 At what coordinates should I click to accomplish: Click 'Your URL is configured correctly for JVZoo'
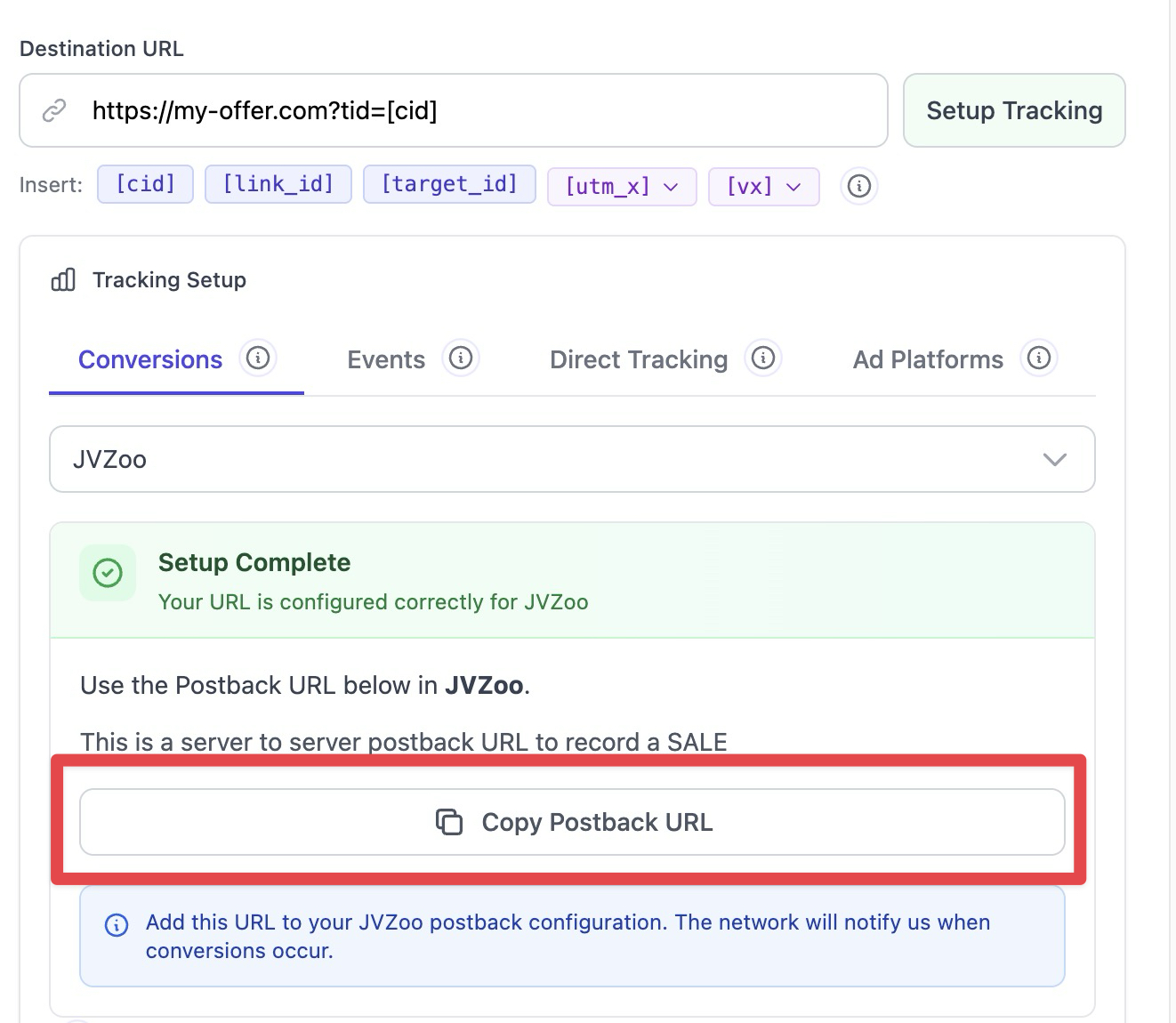click(x=374, y=602)
